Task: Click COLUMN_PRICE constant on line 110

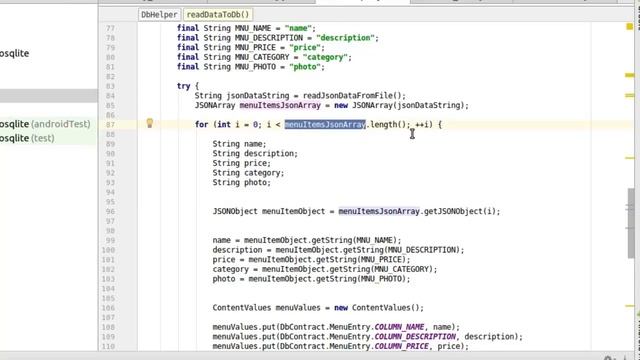Action: click(402, 346)
